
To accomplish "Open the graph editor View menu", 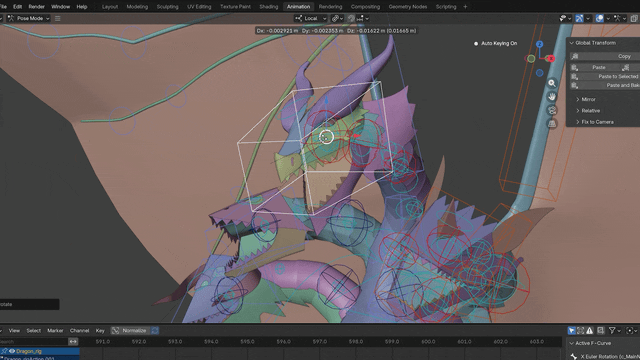I will point(14,331).
